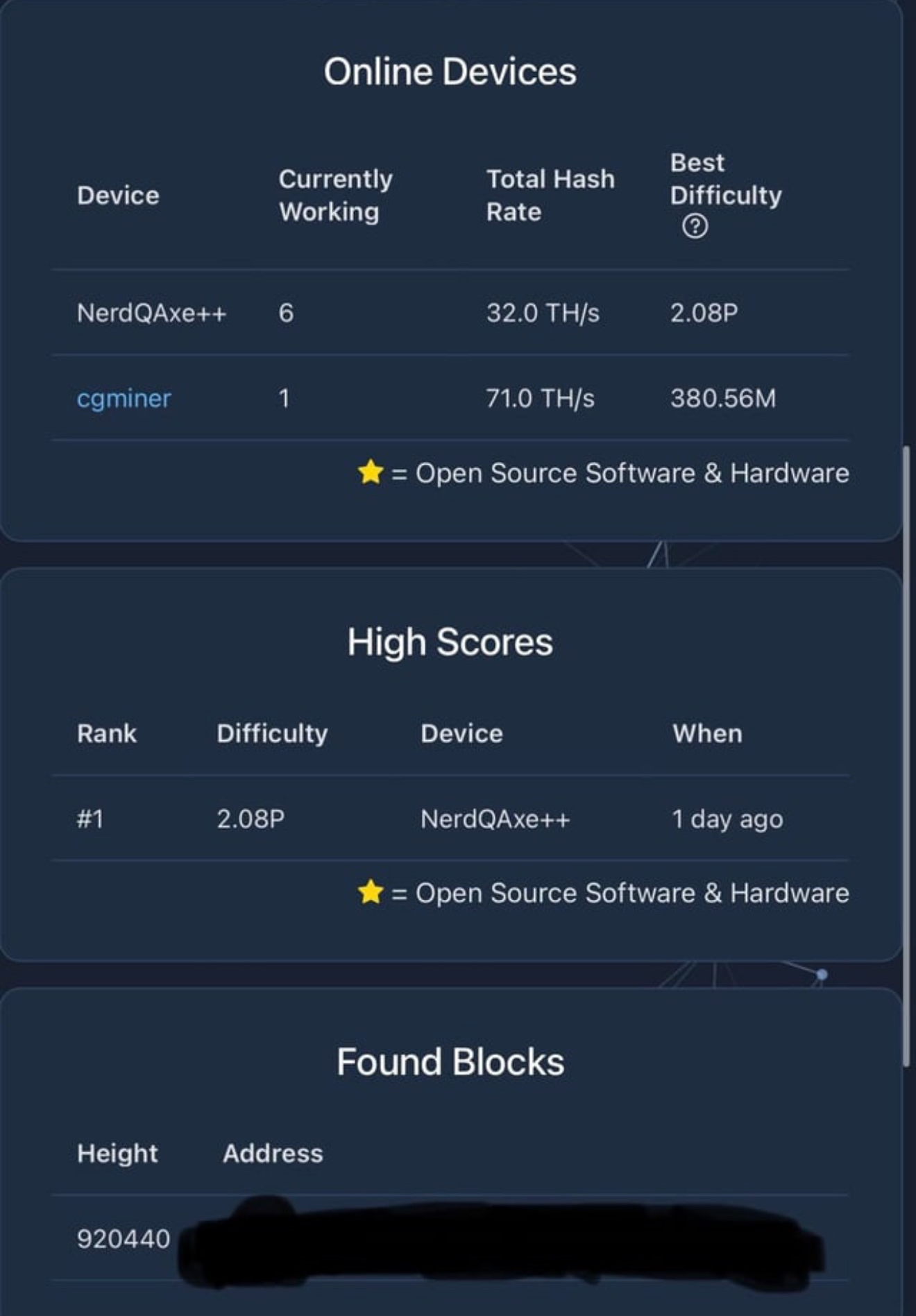
Task: Click the Address column header in Found Blocks
Action: pyautogui.click(x=273, y=1153)
